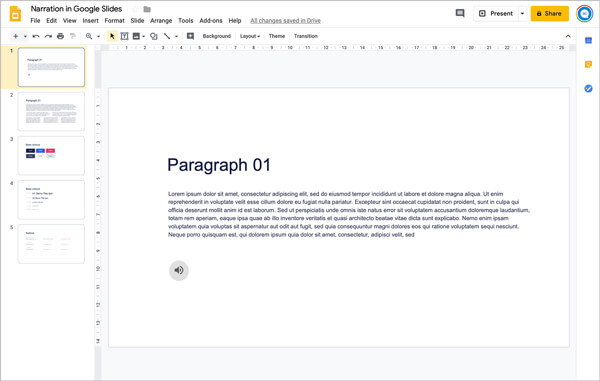Open the Add-ons menu
Viewport: 600px width, 381px height.
coord(211,21)
